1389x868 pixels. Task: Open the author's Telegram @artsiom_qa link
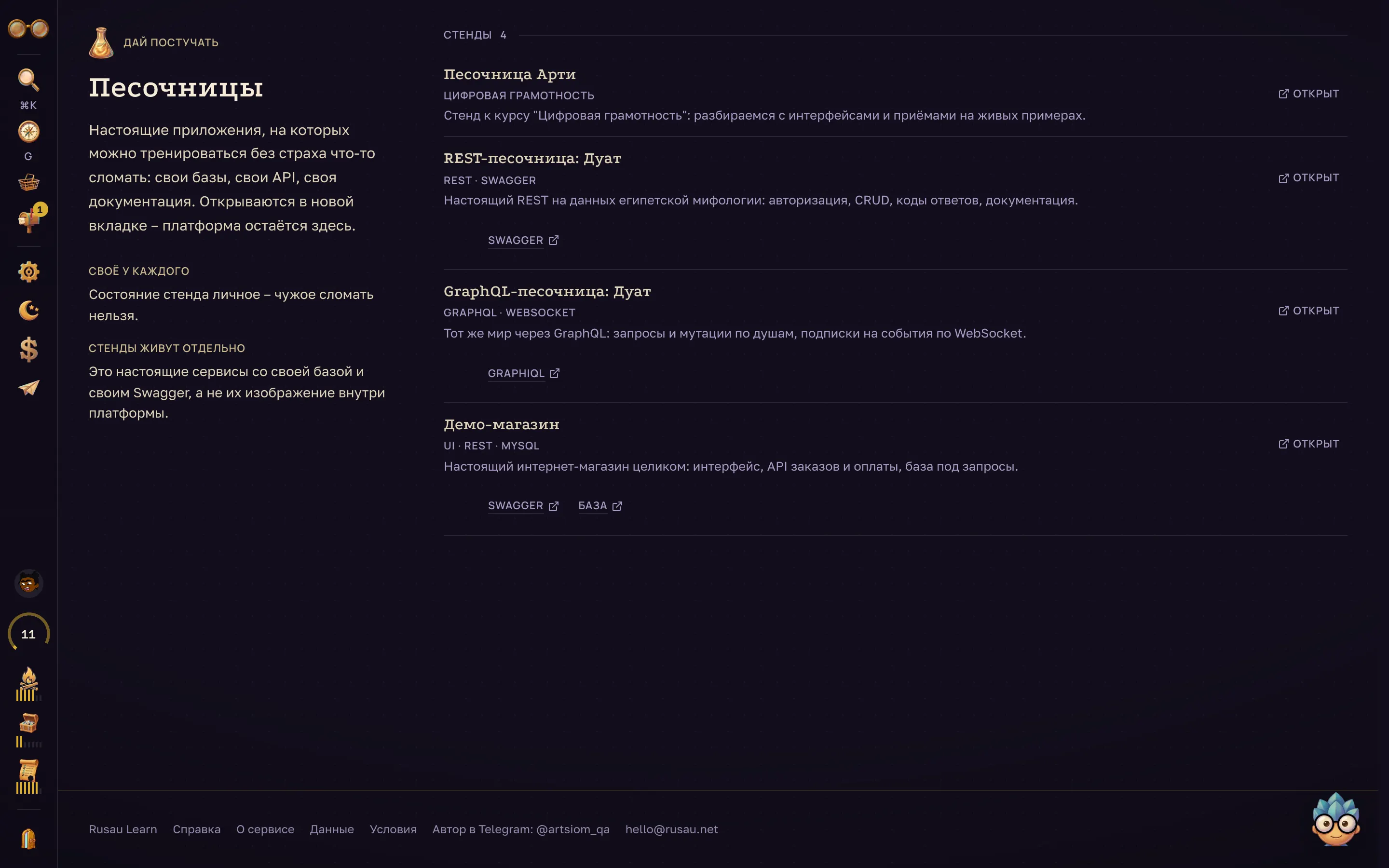point(520,829)
